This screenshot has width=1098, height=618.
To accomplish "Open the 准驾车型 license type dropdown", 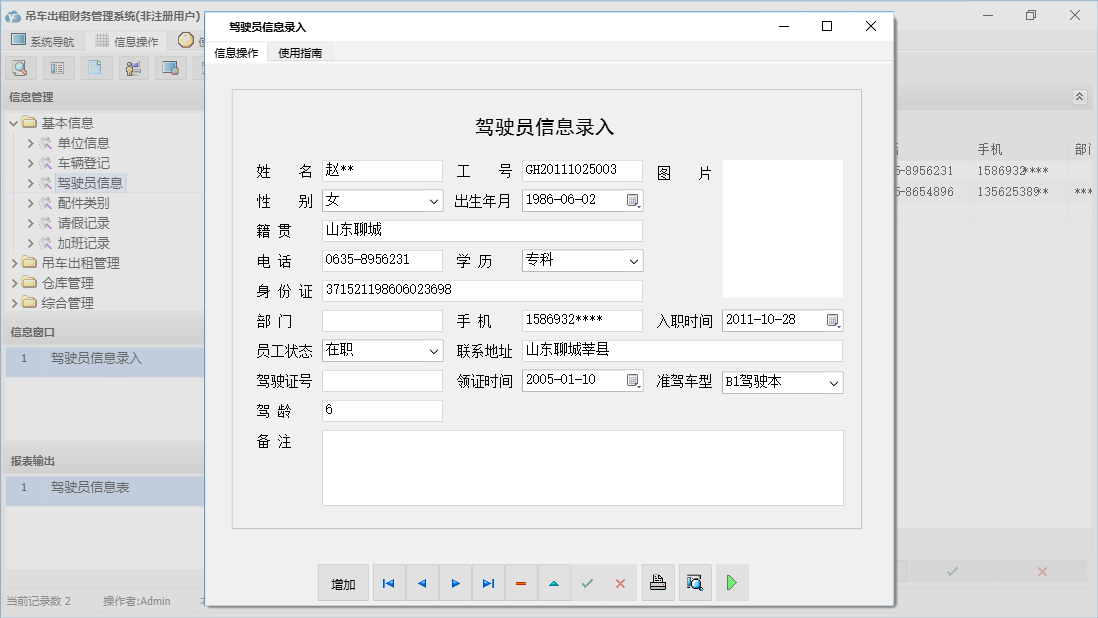I will tap(832, 382).
